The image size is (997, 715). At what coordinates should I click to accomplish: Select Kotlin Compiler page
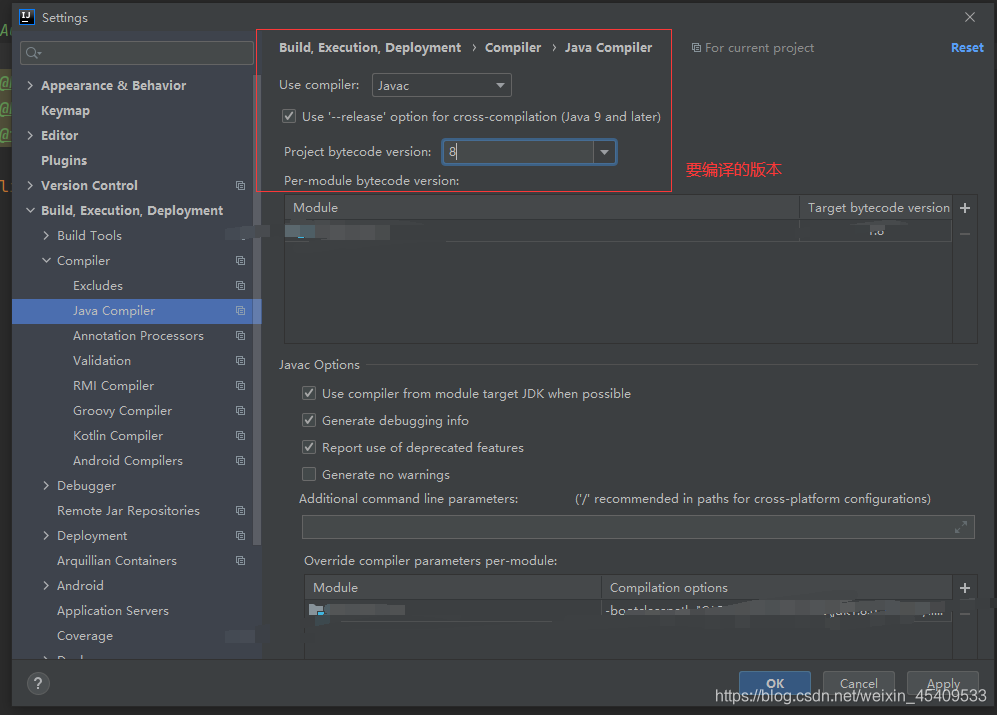118,436
